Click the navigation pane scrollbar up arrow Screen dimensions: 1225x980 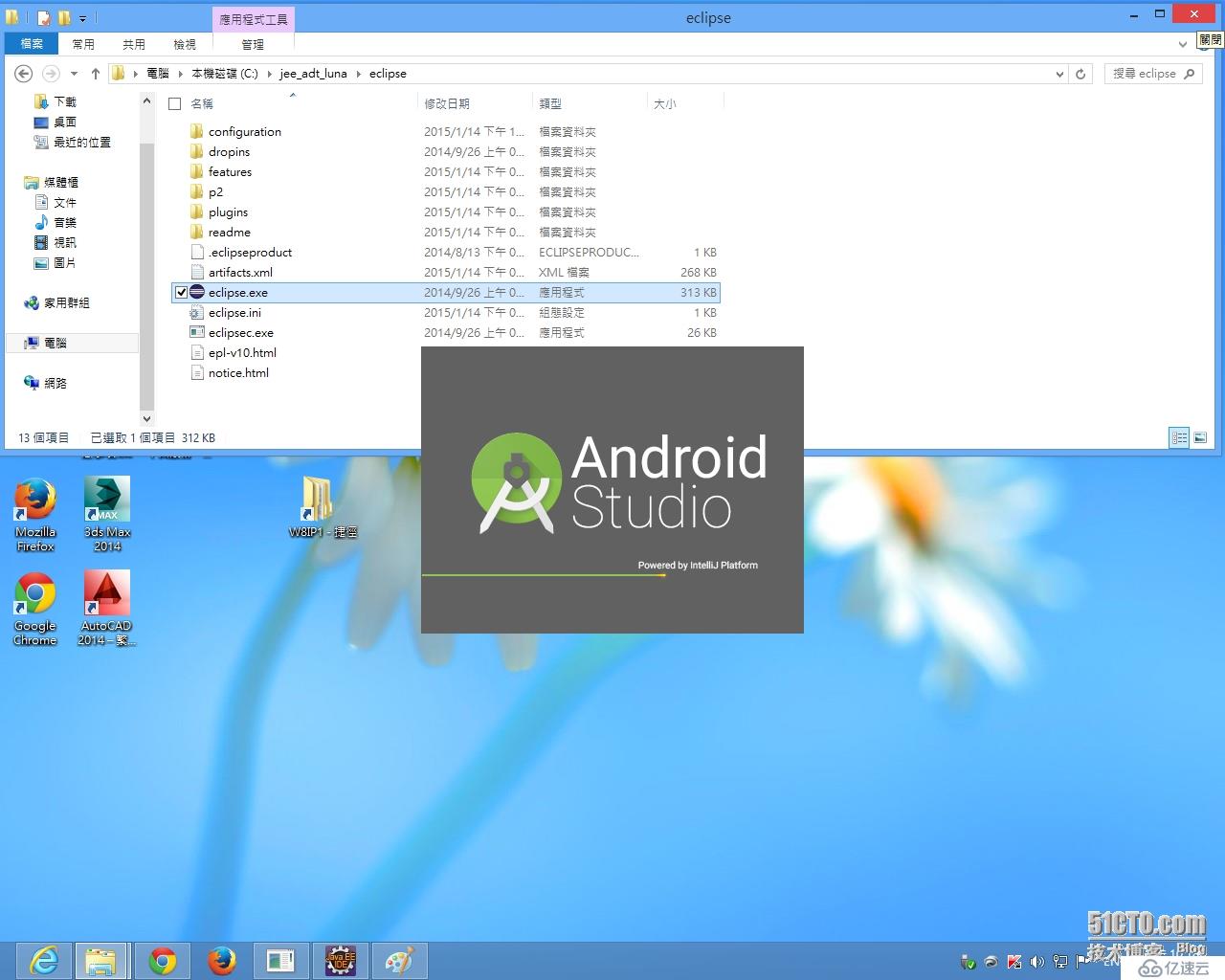(x=146, y=100)
